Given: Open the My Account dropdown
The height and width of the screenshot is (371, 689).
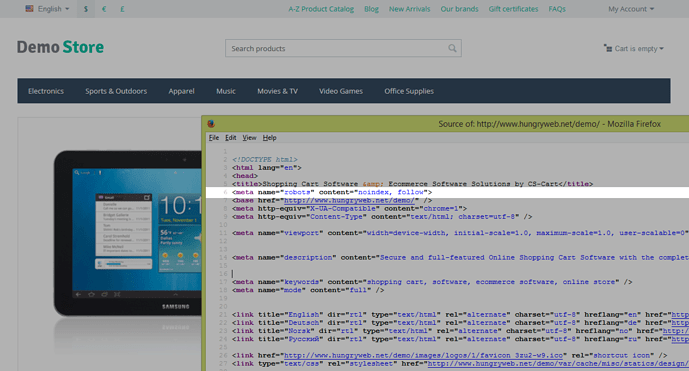Looking at the screenshot, I should pyautogui.click(x=631, y=9).
